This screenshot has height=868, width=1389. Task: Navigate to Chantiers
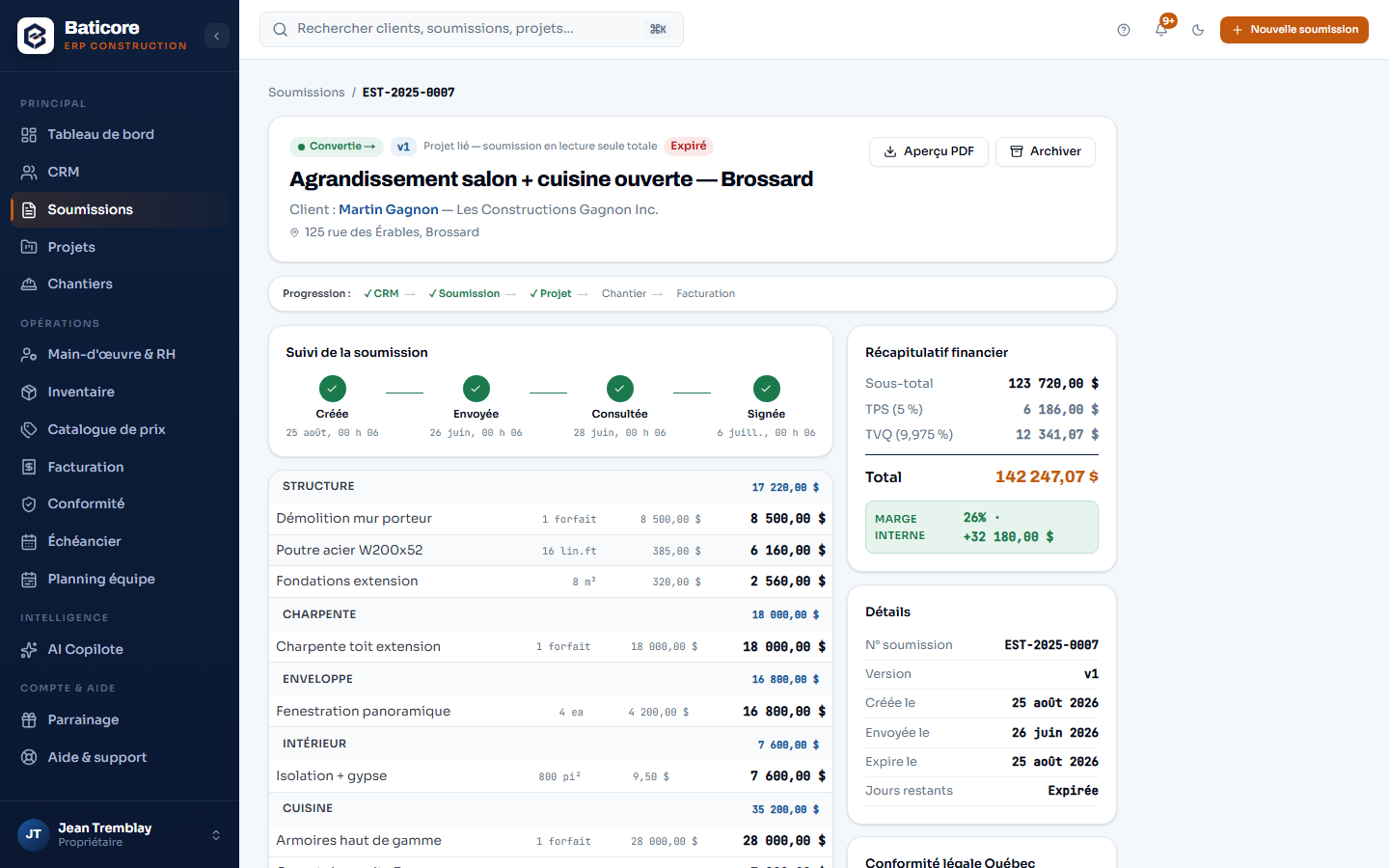[120, 284]
